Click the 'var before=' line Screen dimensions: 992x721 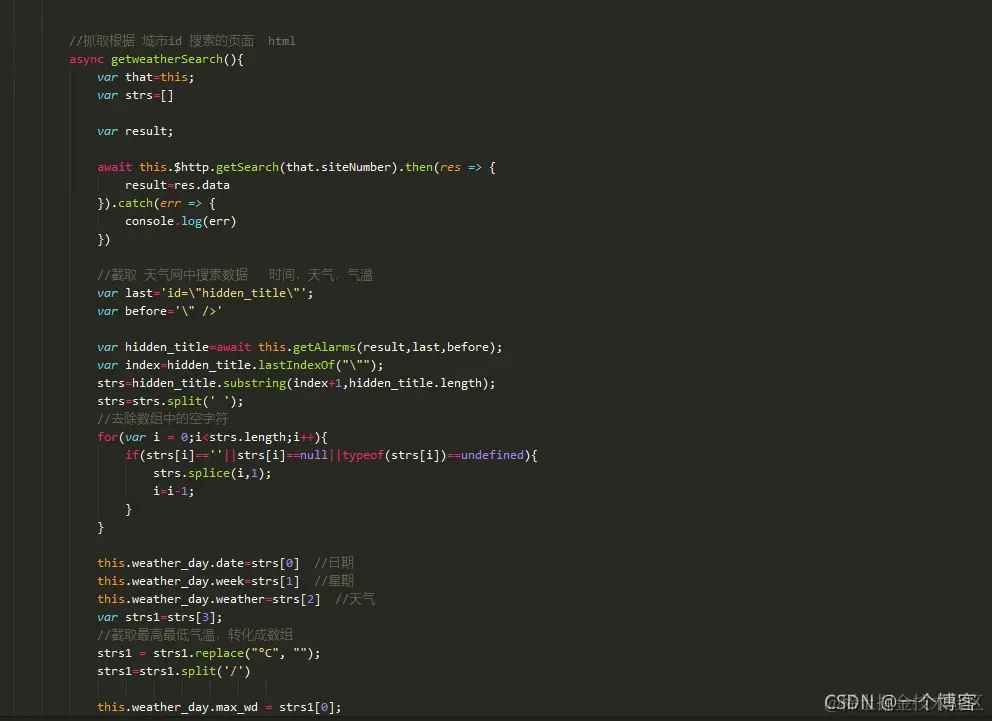pos(159,311)
